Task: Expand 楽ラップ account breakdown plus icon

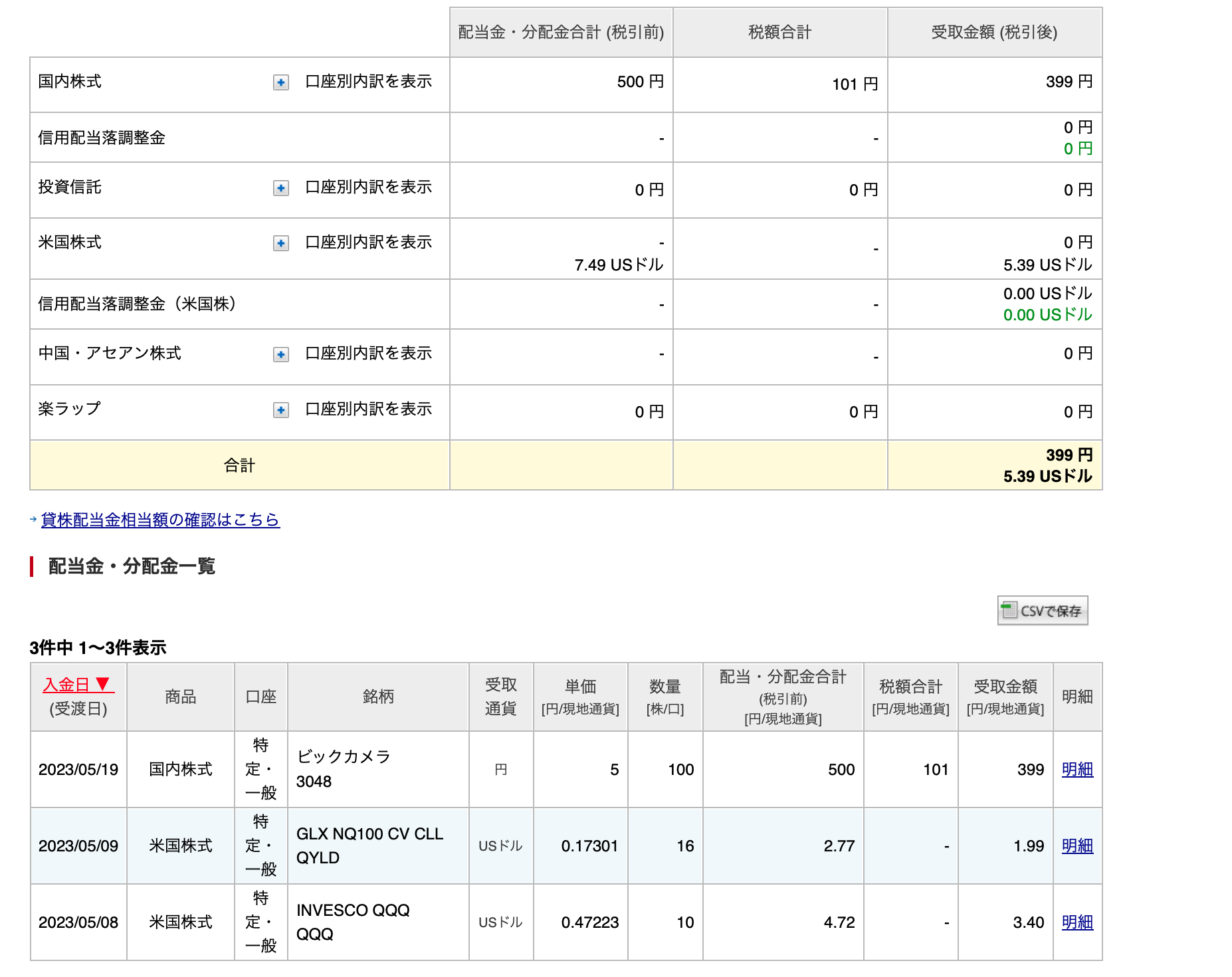Action: pos(281,410)
